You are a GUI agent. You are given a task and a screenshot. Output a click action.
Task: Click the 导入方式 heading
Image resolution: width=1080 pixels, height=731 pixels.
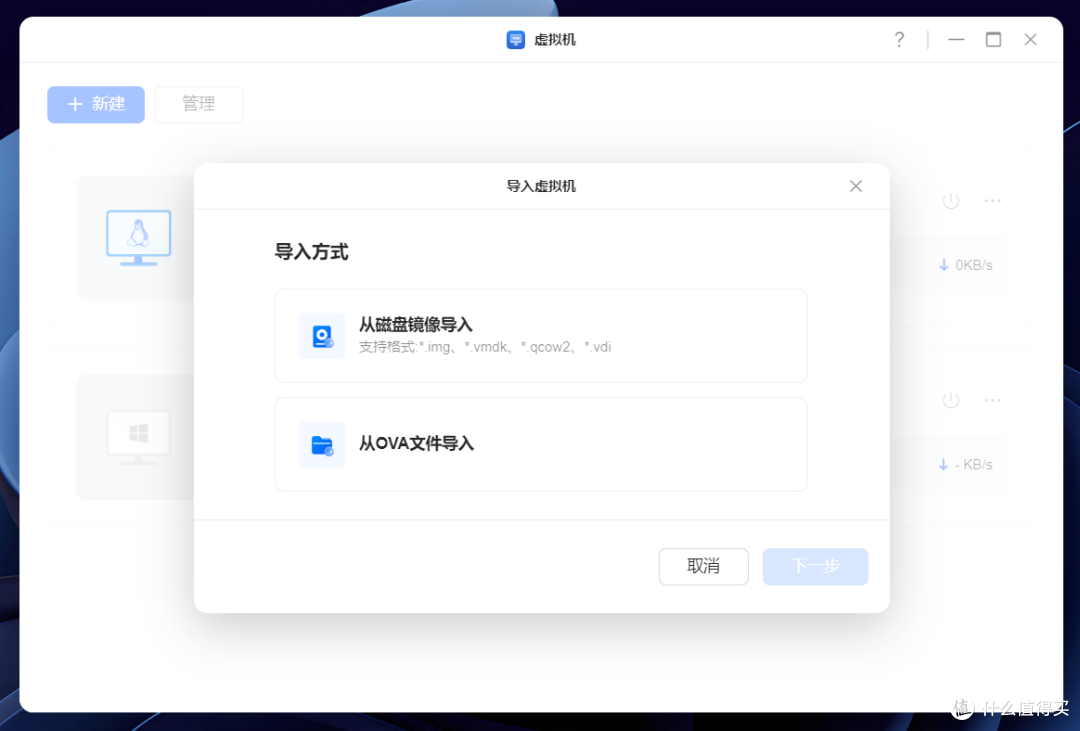311,252
